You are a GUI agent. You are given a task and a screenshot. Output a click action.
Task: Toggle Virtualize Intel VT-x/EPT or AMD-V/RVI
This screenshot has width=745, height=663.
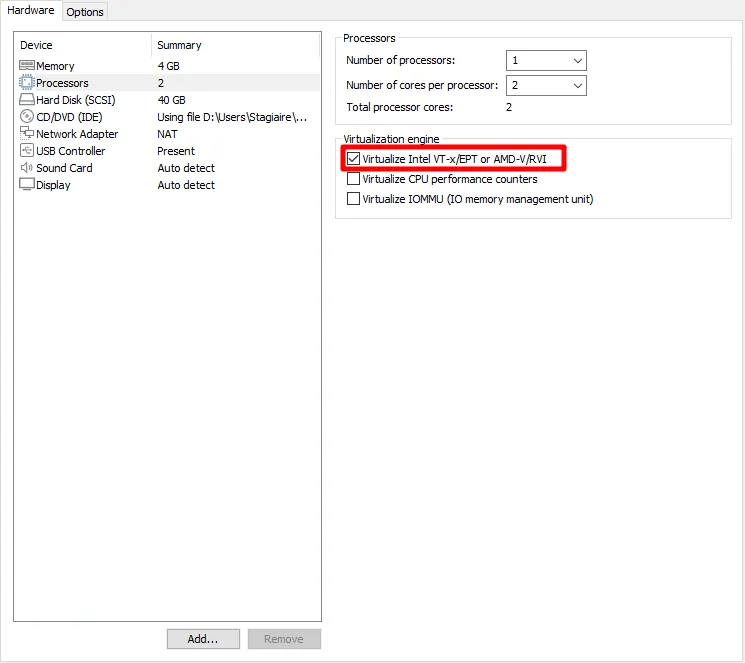353,159
